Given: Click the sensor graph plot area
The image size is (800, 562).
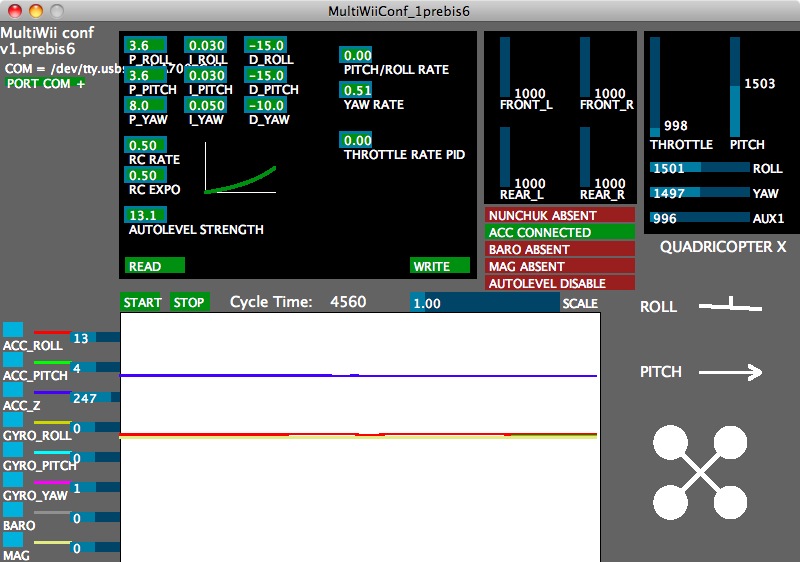Looking at the screenshot, I should pos(360,437).
